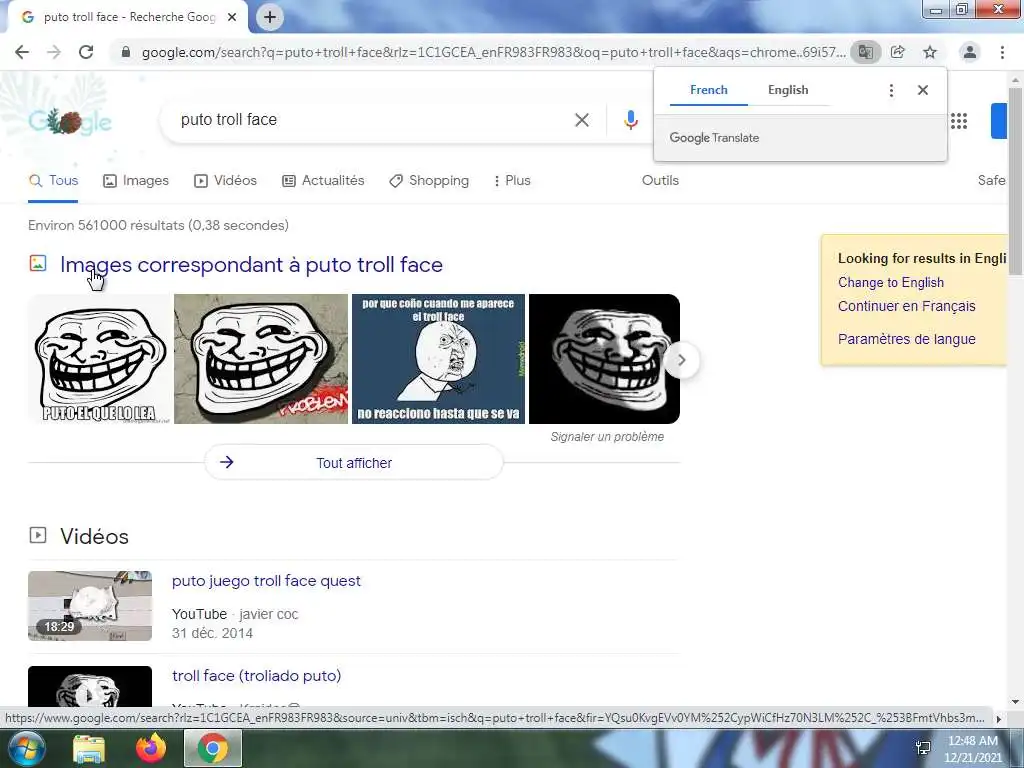Open File Explorer from taskbar

pyautogui.click(x=89, y=749)
